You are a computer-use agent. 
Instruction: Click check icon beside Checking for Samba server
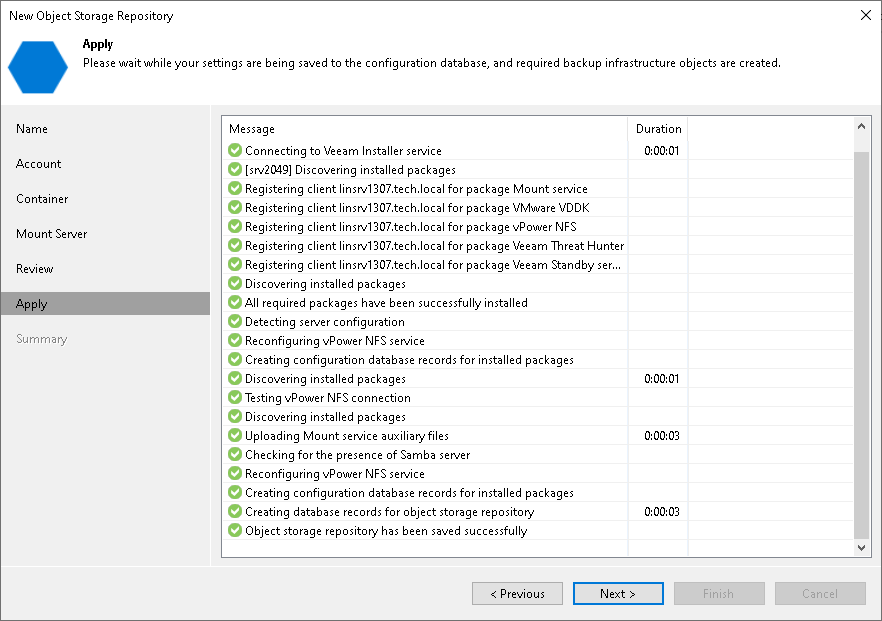pyautogui.click(x=235, y=454)
